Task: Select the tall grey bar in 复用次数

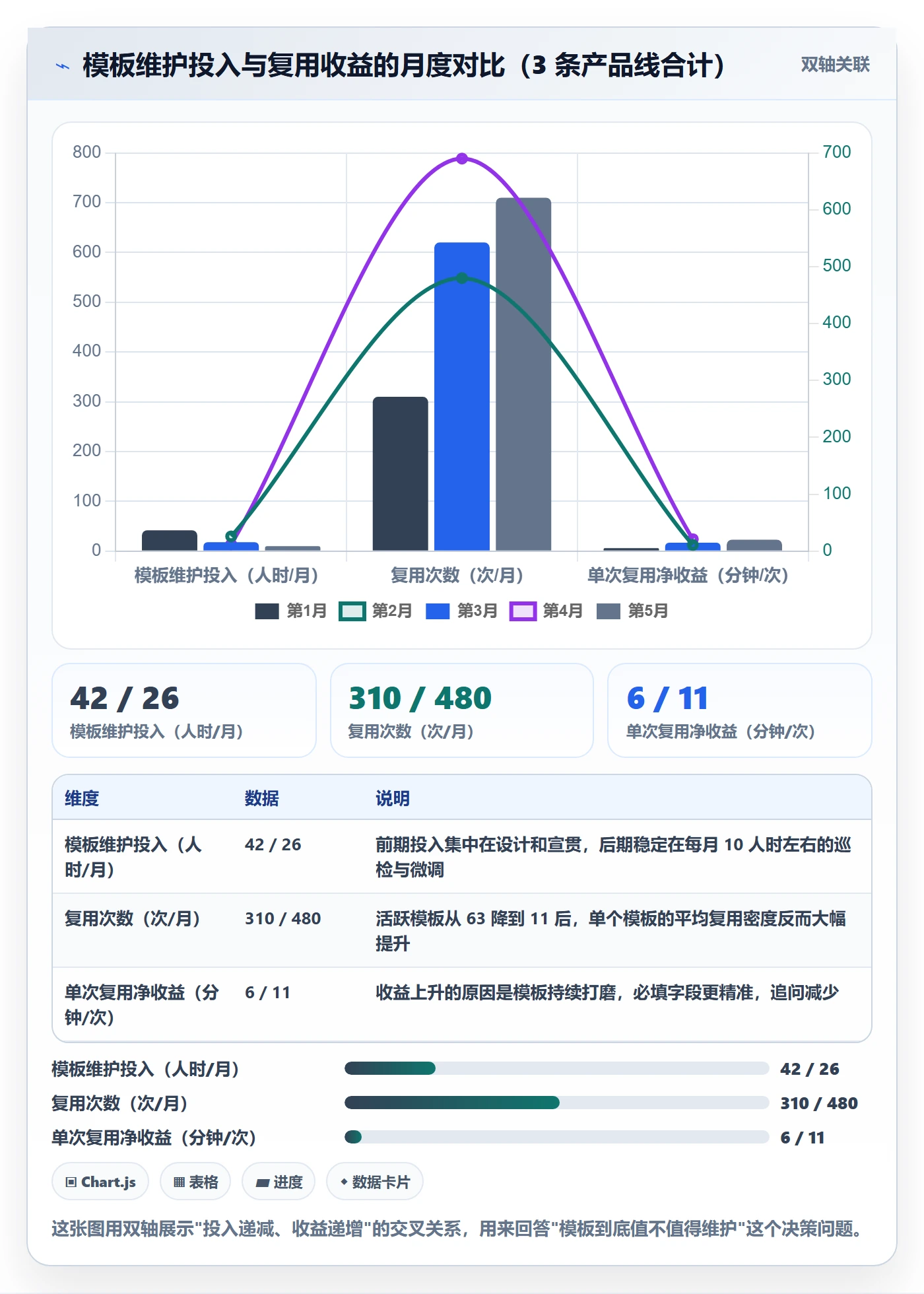Action: (523, 374)
